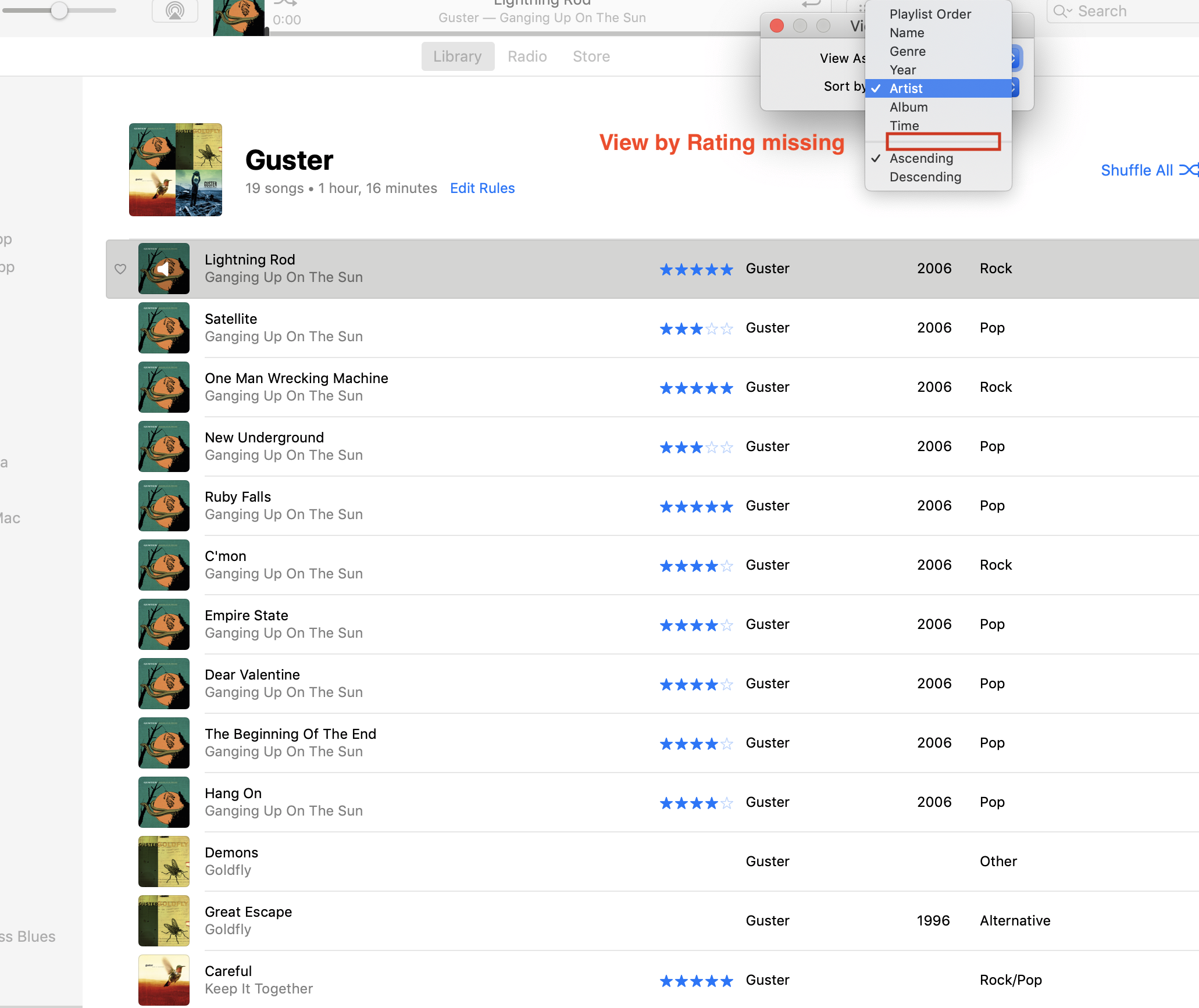1199x1008 pixels.
Task: Select Ascending sort order
Action: coord(921,158)
